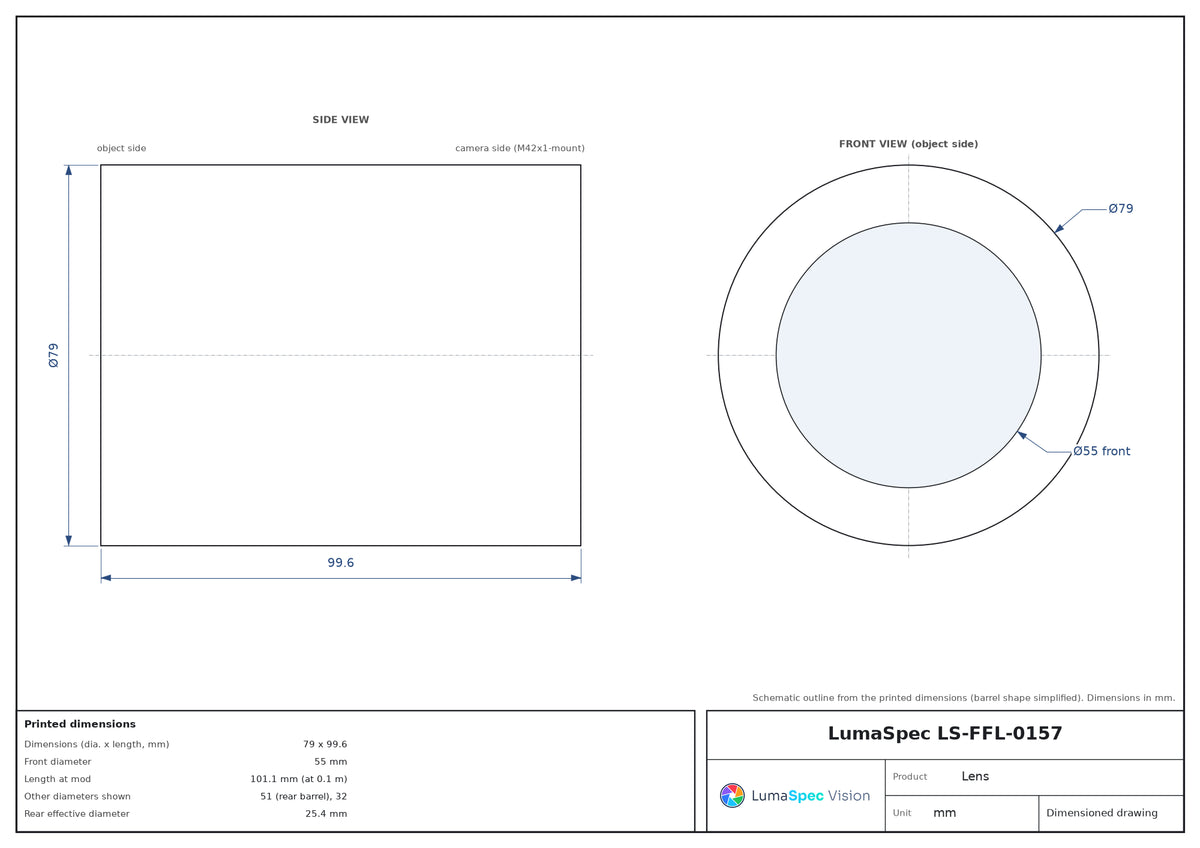Select the '25.4 mm' value
Image resolution: width=1200 pixels, height=848 pixels.
click(x=326, y=814)
